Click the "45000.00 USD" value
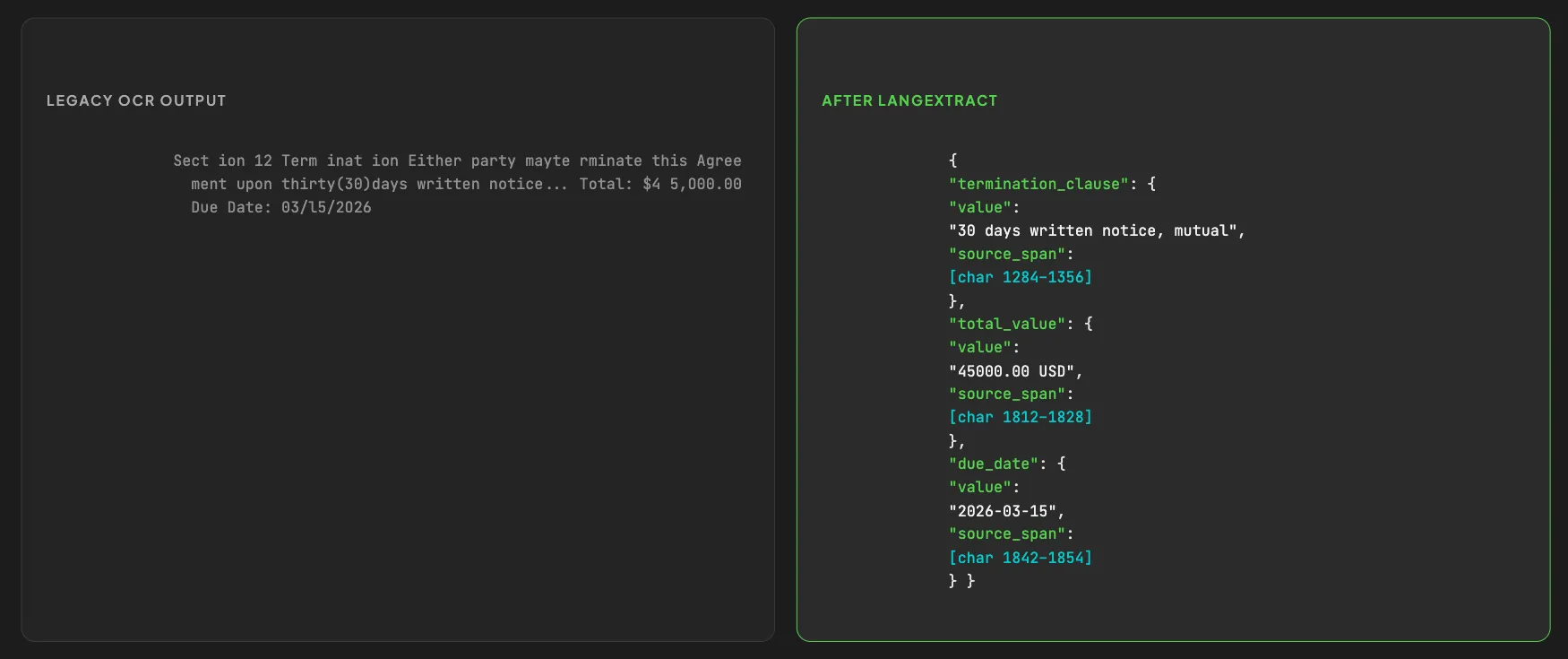 (1012, 370)
